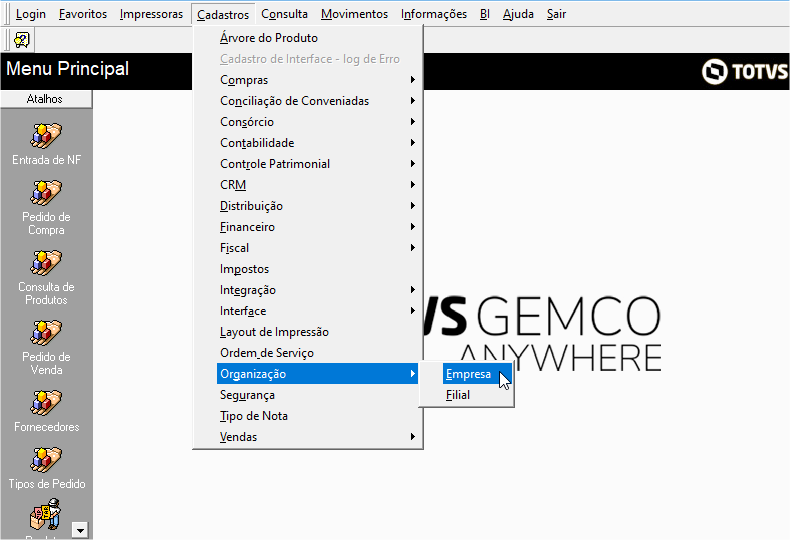
Task: Expand the Conciliação de Conveniadas submenu
Action: tap(318, 101)
